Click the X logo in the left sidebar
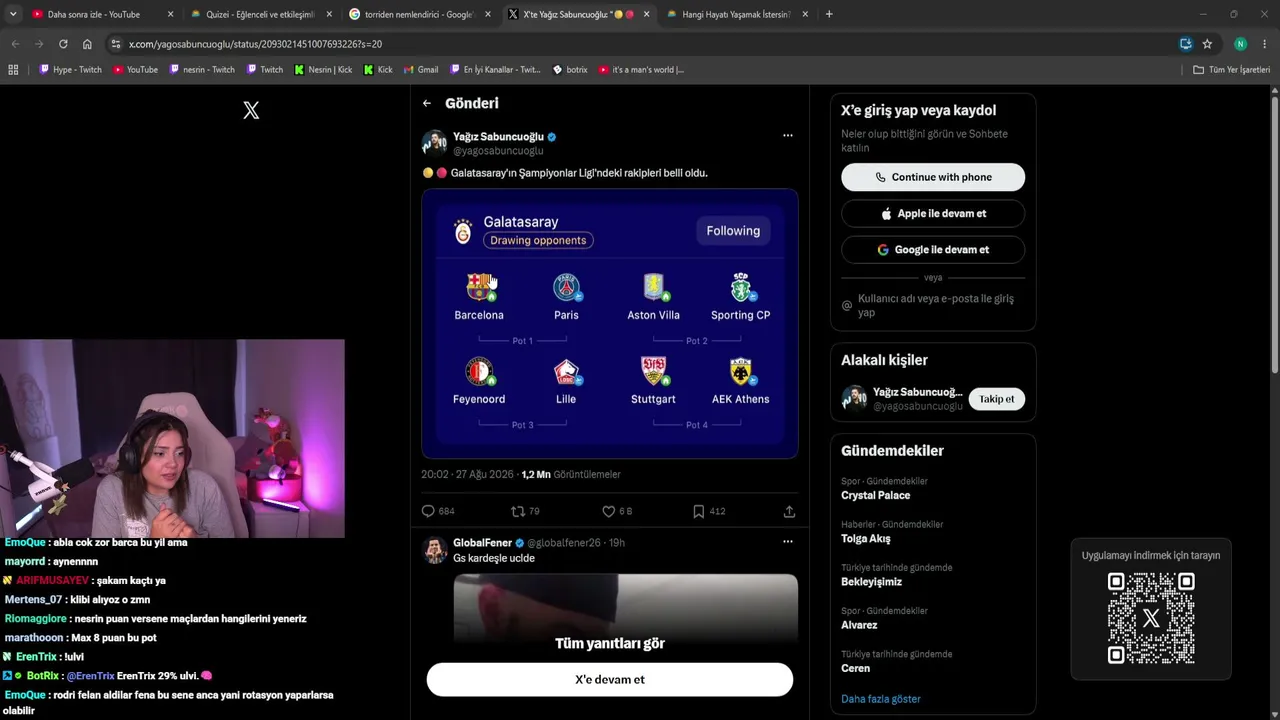This screenshot has height=720, width=1280. point(251,110)
